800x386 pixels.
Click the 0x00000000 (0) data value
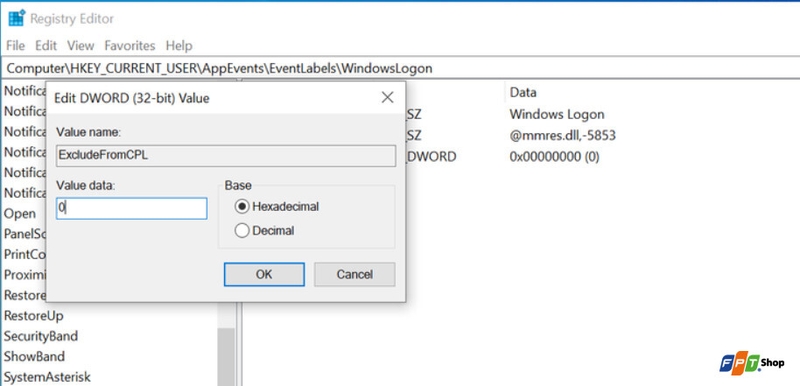coord(554,157)
